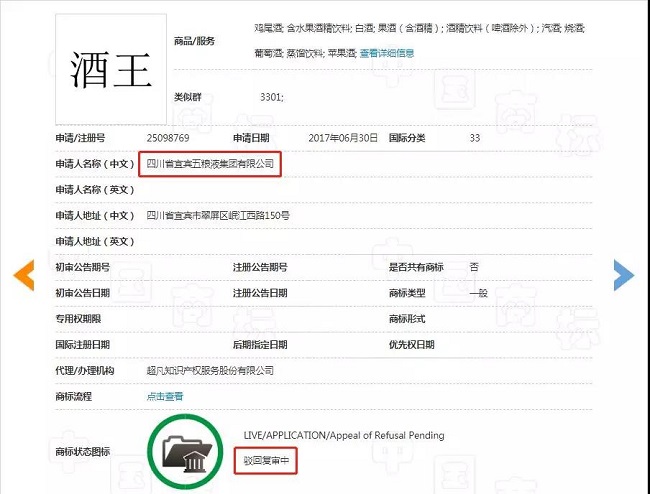This screenshot has width=650, height=494.
Task: Select similar group value 3301;
Action: (x=272, y=97)
